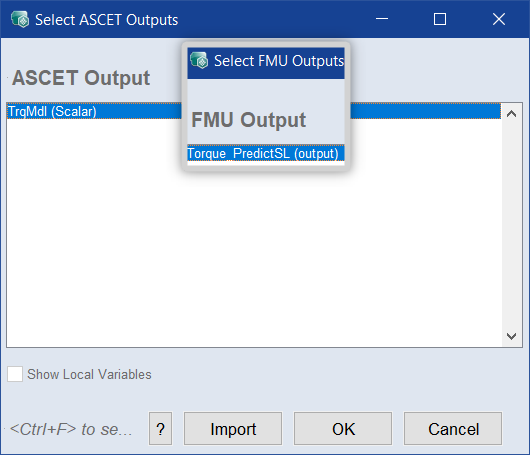Viewport: 530px width, 455px height.
Task: Open help with the question mark button
Action: click(161, 429)
